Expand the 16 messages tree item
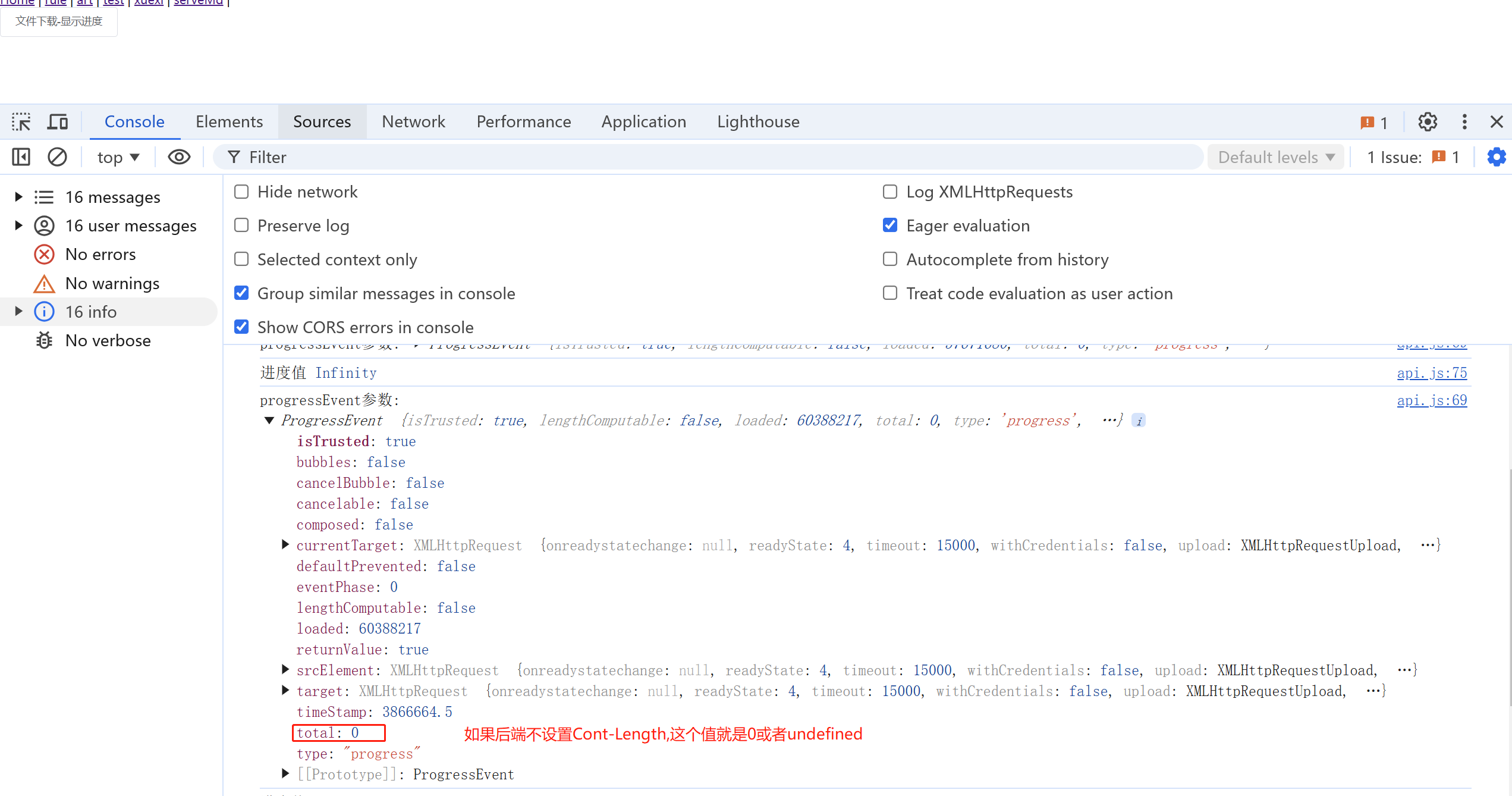This screenshot has height=796, width=1512. tap(18, 197)
